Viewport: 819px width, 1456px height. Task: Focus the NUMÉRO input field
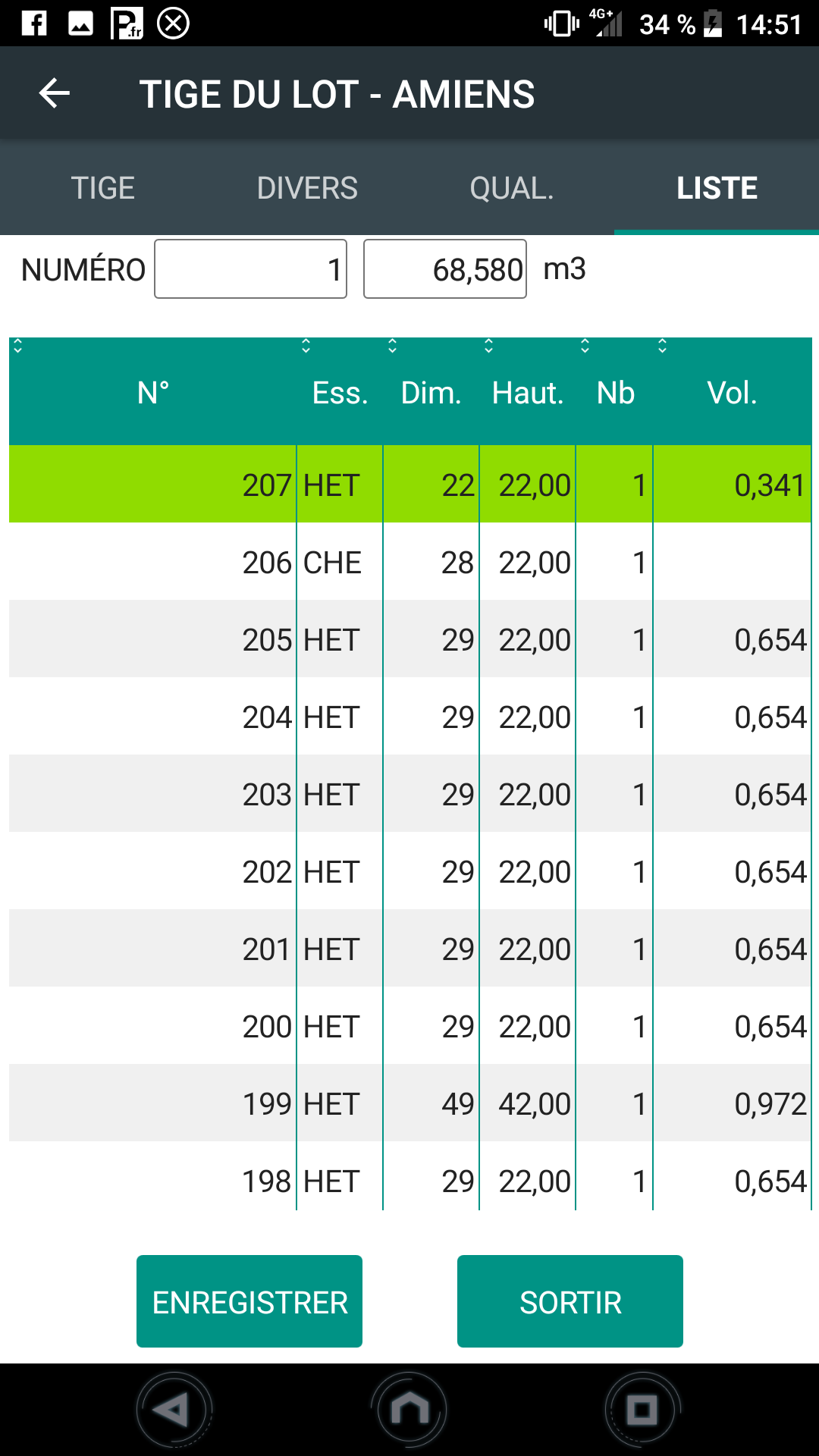251,269
